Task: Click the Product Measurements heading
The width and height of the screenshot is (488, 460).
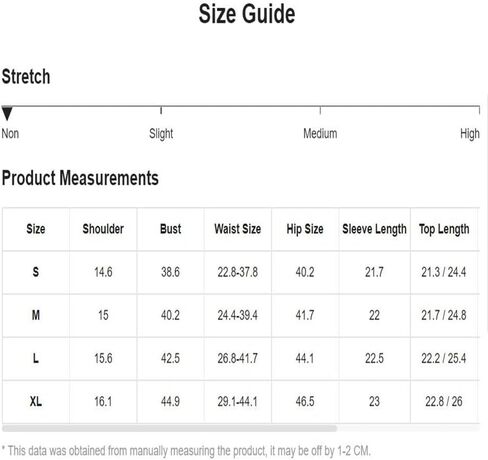Action: point(80,178)
